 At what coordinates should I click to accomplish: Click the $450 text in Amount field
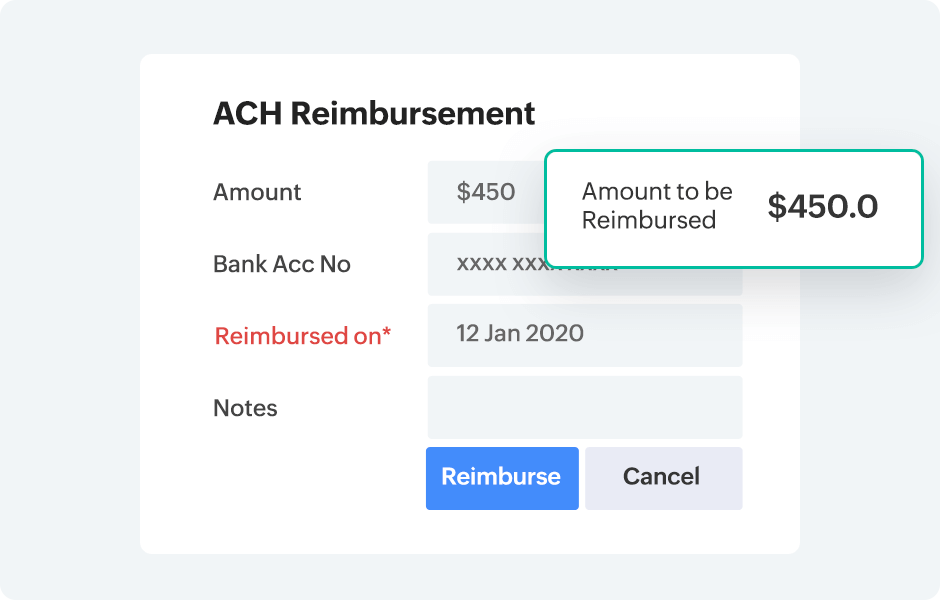tap(485, 192)
